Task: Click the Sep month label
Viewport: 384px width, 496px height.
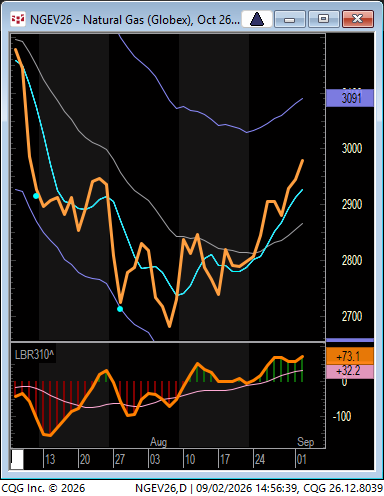Action: click(306, 442)
